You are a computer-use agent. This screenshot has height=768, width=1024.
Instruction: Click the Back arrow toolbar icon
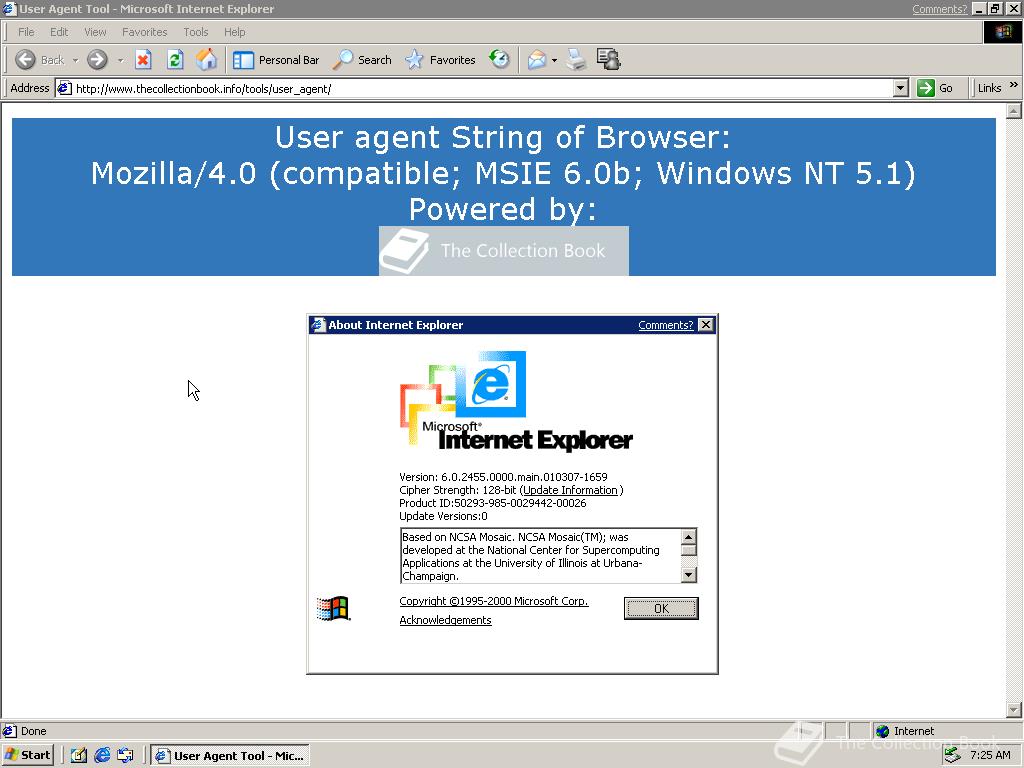[x=25, y=60]
